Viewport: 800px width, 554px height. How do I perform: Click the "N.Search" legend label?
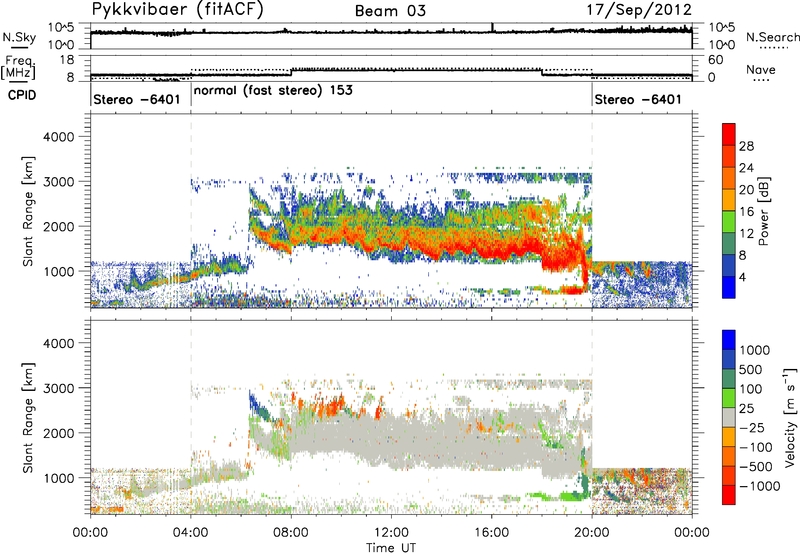(772, 37)
